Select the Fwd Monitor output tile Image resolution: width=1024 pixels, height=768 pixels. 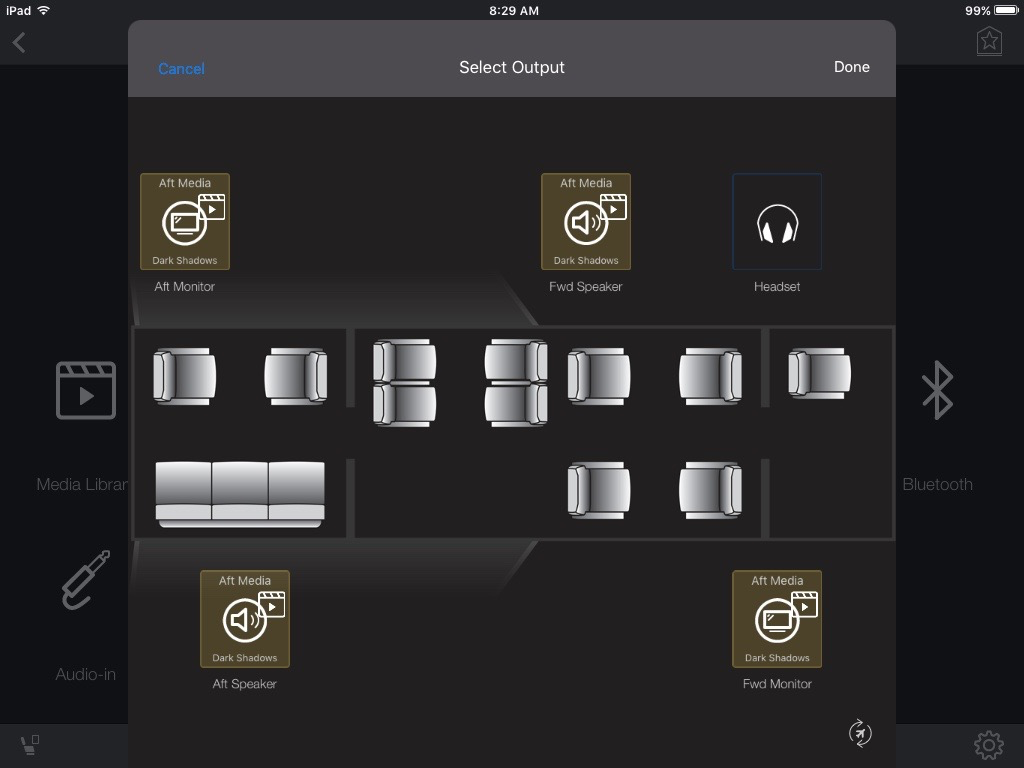click(x=777, y=619)
